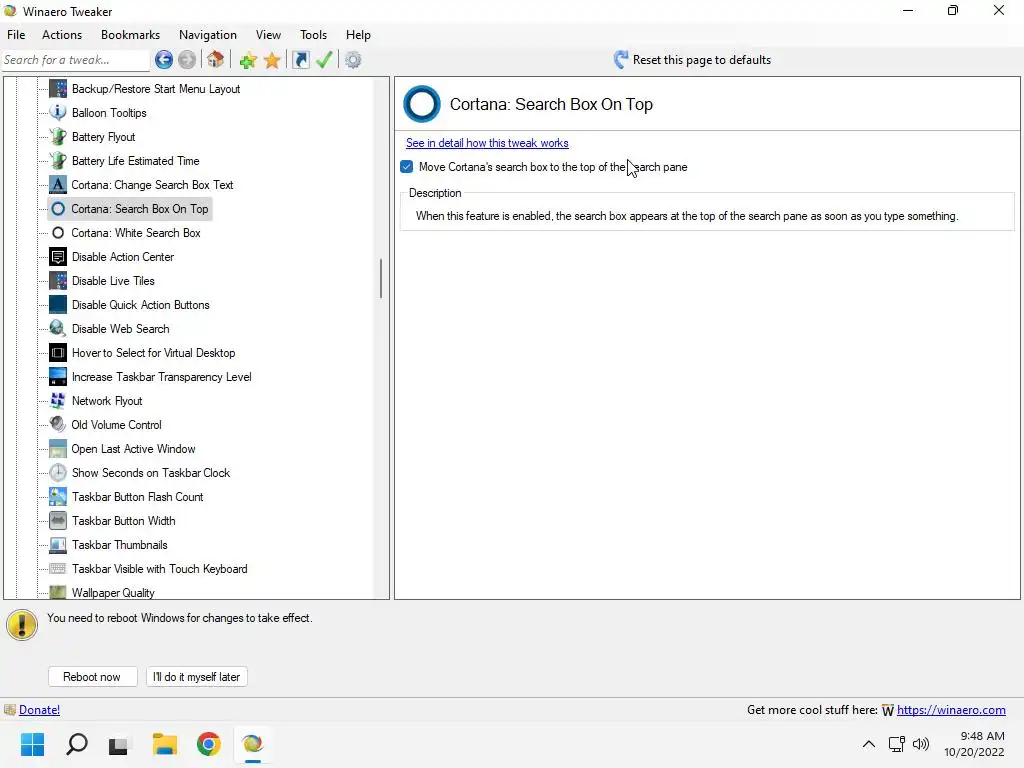This screenshot has width=1024, height=768.
Task: Click the Taskbar Thumbnails icon
Action: [x=58, y=545]
